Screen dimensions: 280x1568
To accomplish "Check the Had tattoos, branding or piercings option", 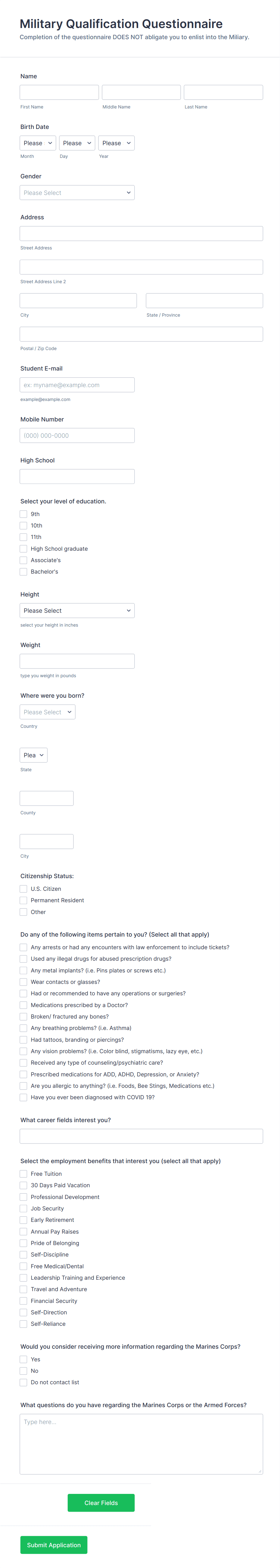I will click(x=23, y=1040).
